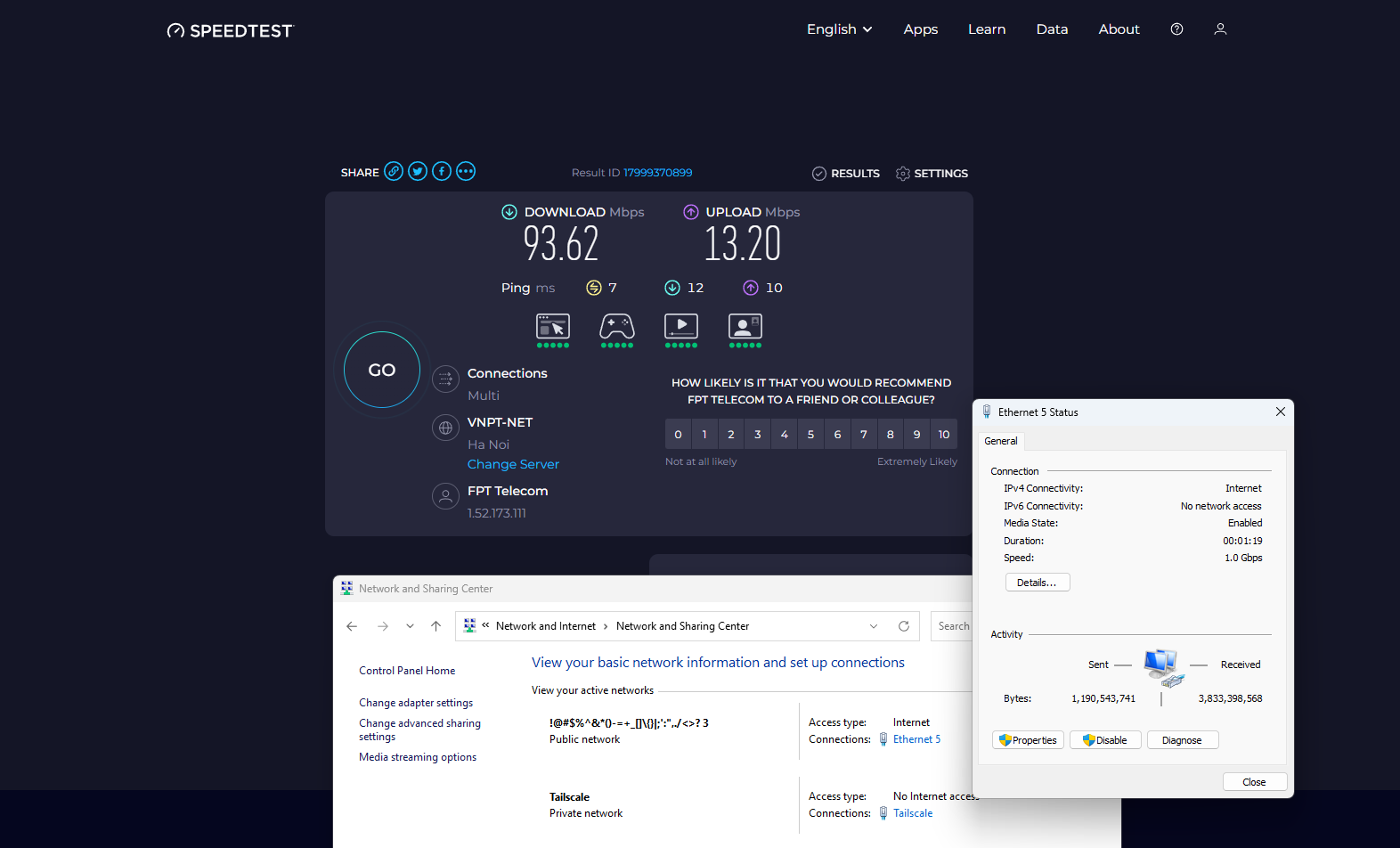The height and width of the screenshot is (848, 1400).
Task: Expand the English language dropdown
Action: tap(839, 29)
